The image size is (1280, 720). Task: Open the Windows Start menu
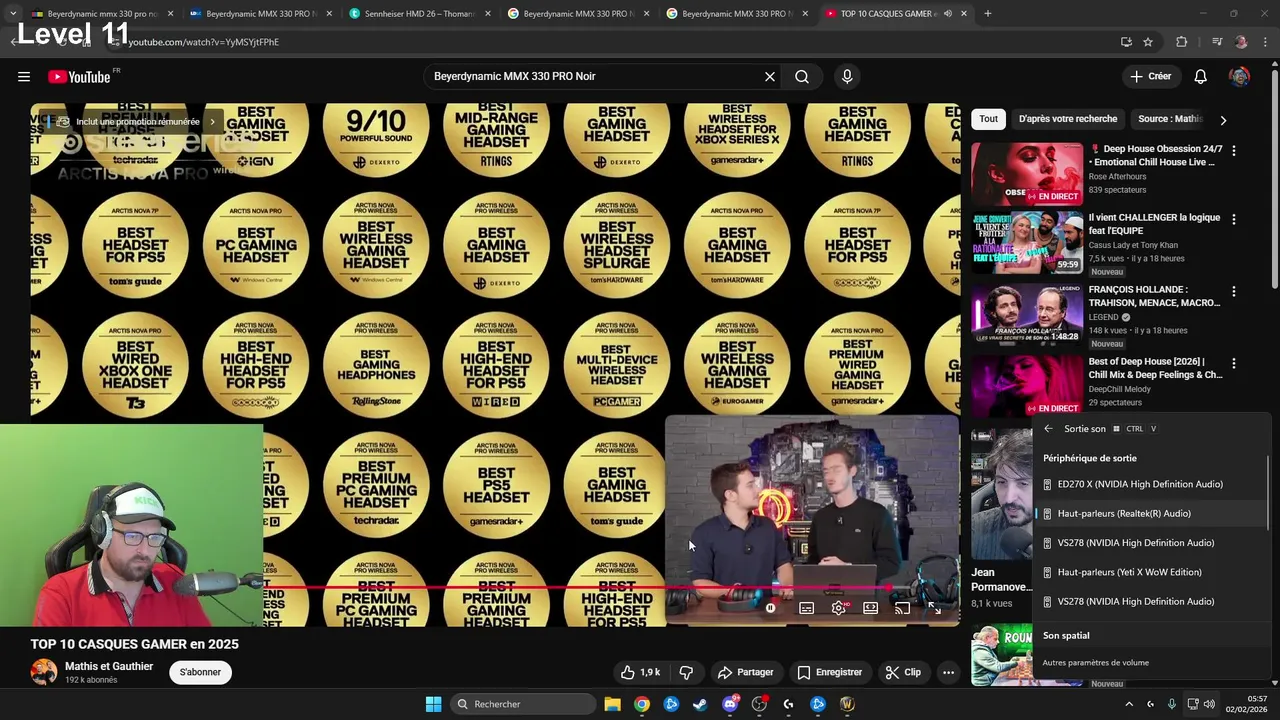433,704
